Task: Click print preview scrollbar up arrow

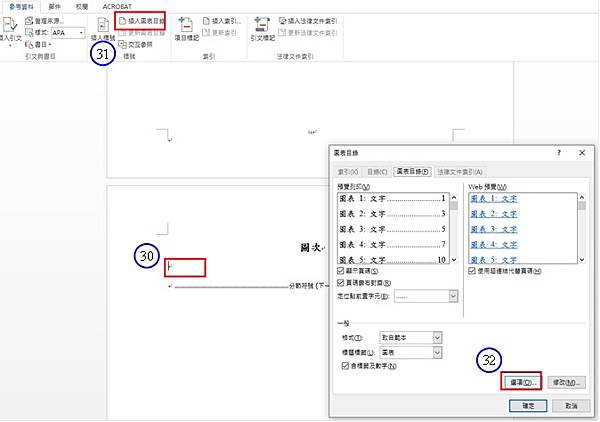Action: [454, 197]
